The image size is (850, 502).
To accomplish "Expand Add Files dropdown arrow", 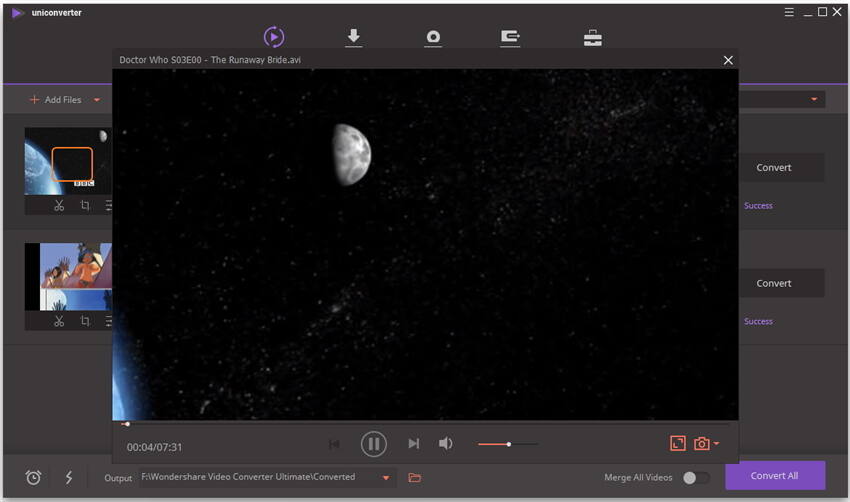I will click(97, 100).
